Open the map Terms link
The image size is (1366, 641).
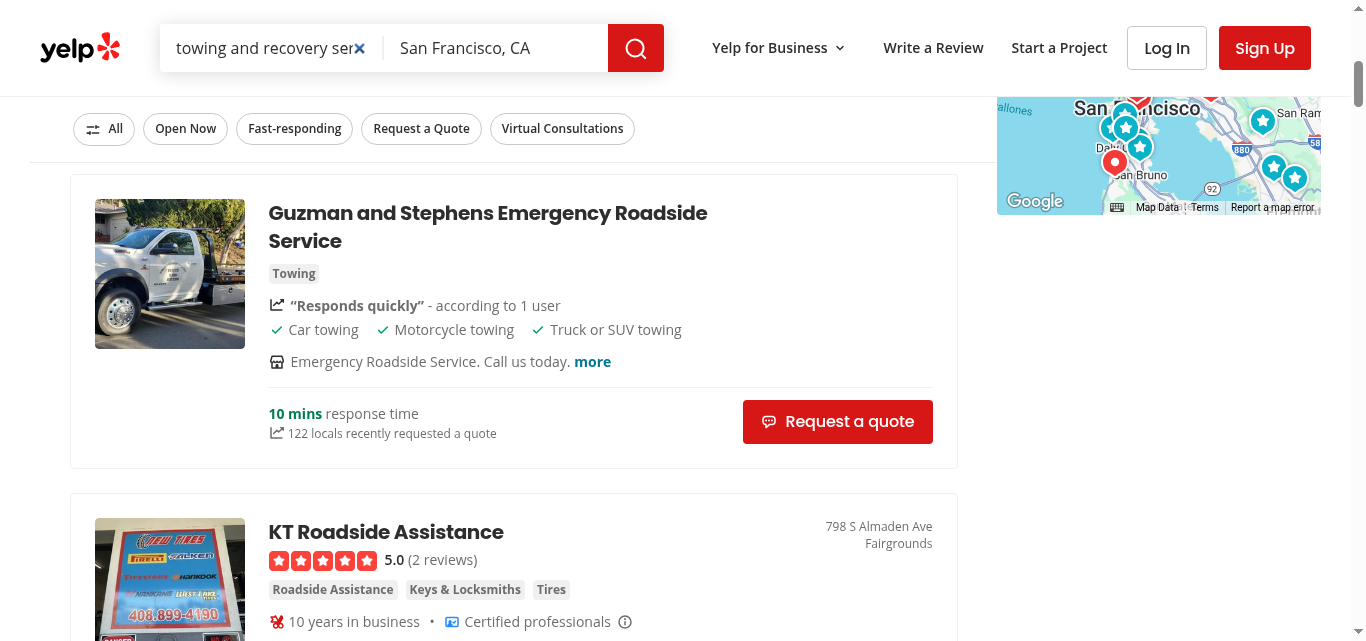tap(1205, 207)
